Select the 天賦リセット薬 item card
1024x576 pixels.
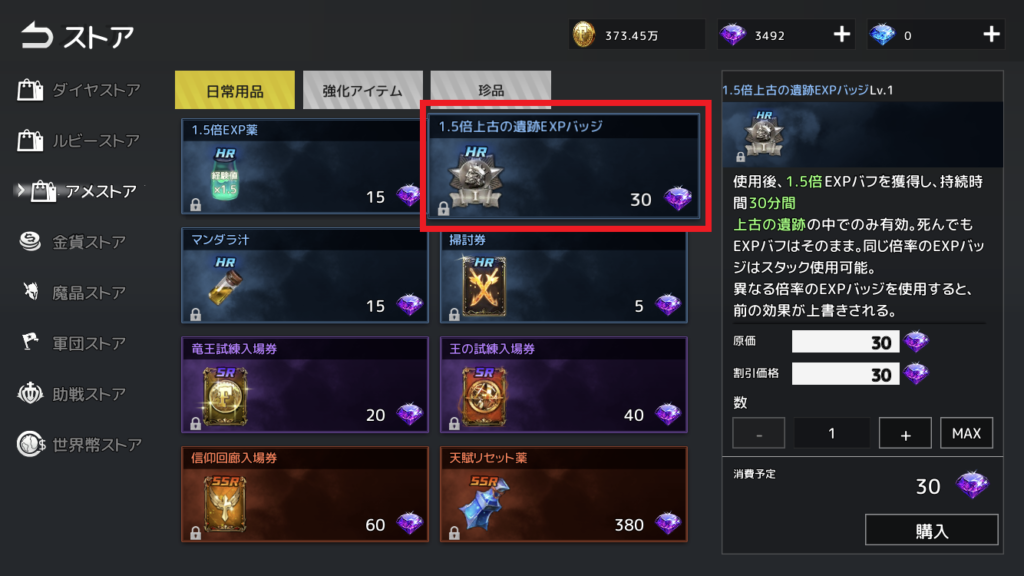click(564, 494)
